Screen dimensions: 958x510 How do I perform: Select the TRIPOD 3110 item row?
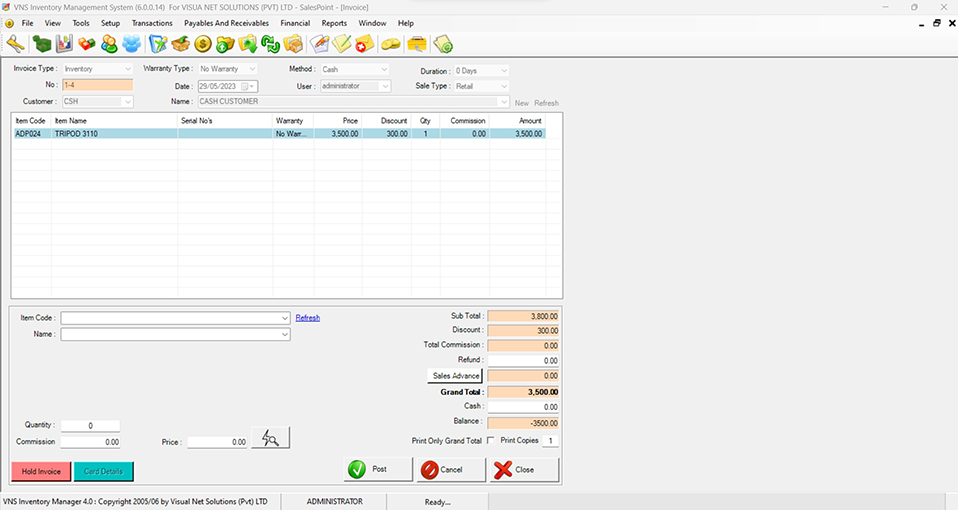[279, 134]
